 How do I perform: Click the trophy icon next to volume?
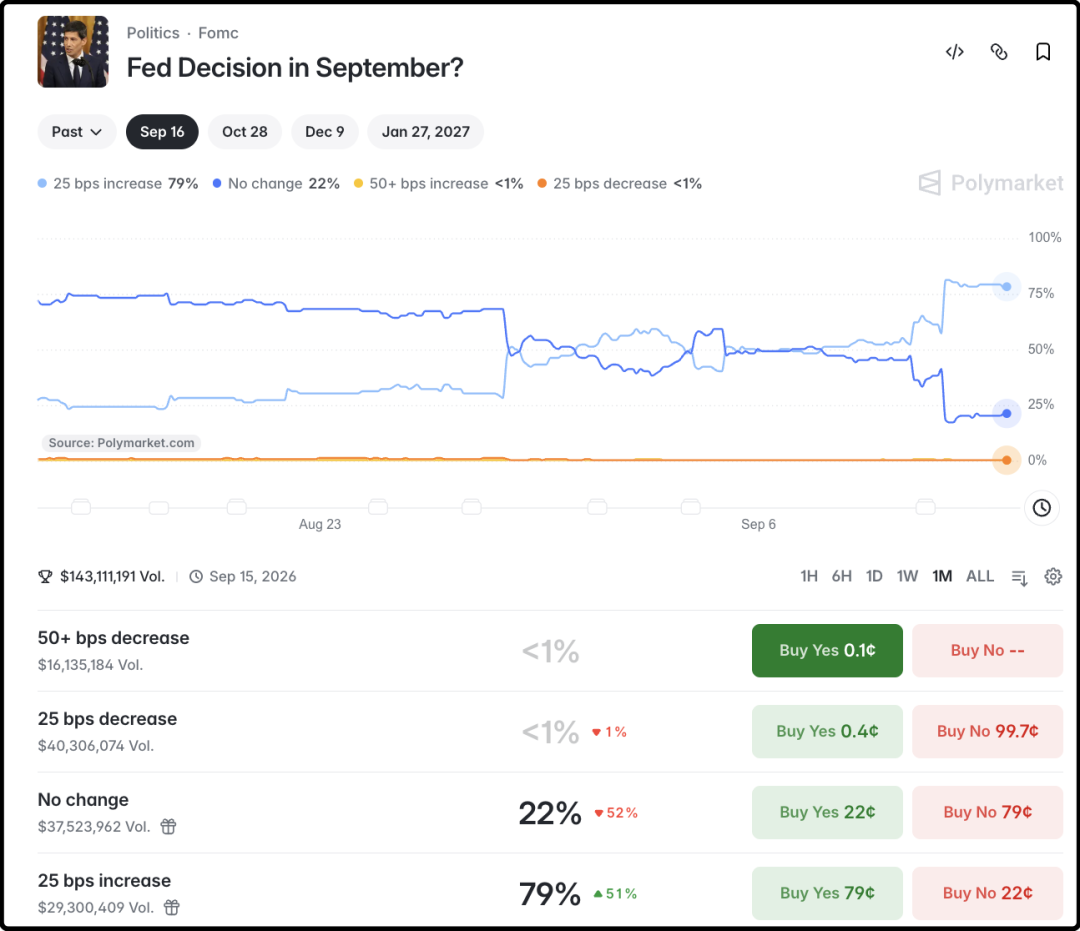pyautogui.click(x=45, y=577)
